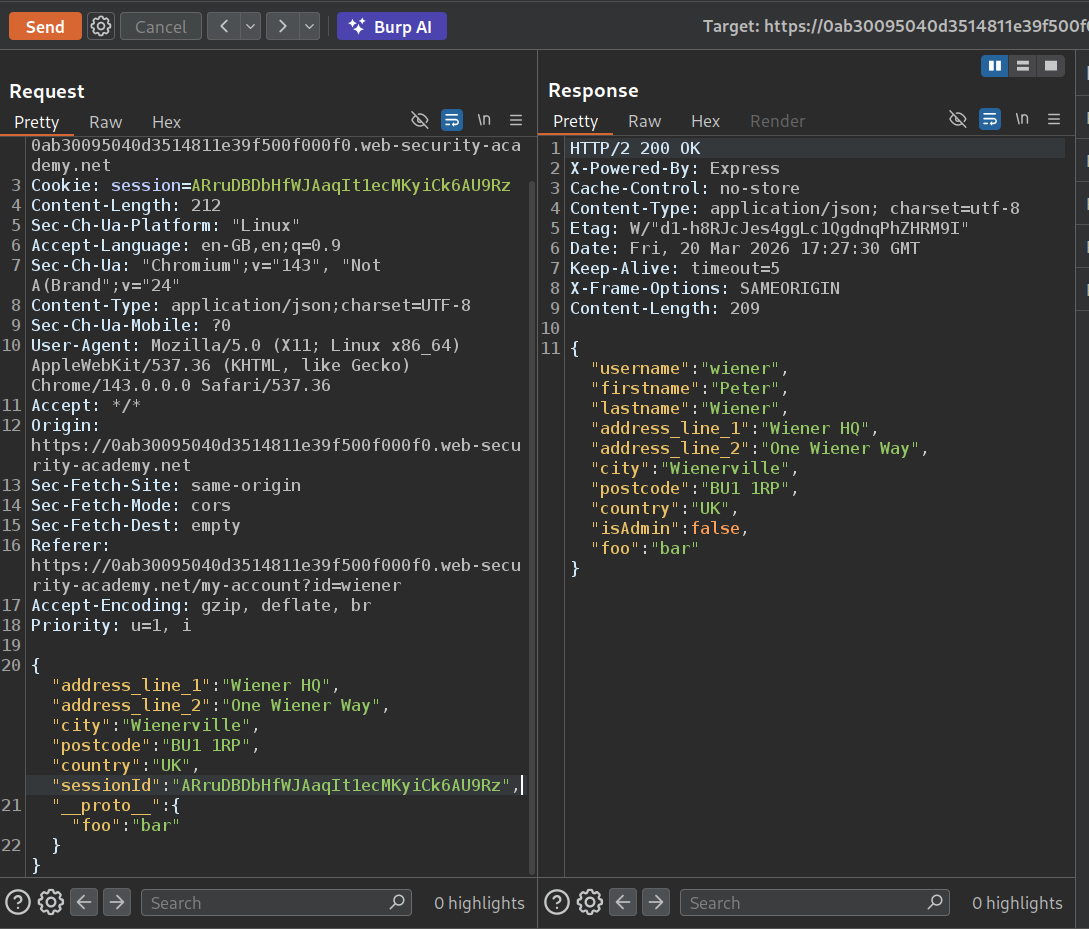Expand the forward history dropdown arrow
Image resolution: width=1089 pixels, height=929 pixels.
310,27
